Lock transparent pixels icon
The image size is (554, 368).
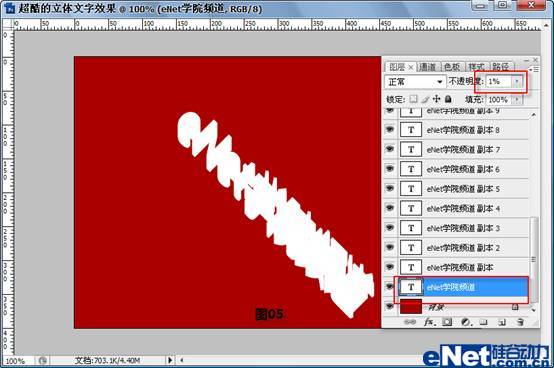pyautogui.click(x=413, y=99)
